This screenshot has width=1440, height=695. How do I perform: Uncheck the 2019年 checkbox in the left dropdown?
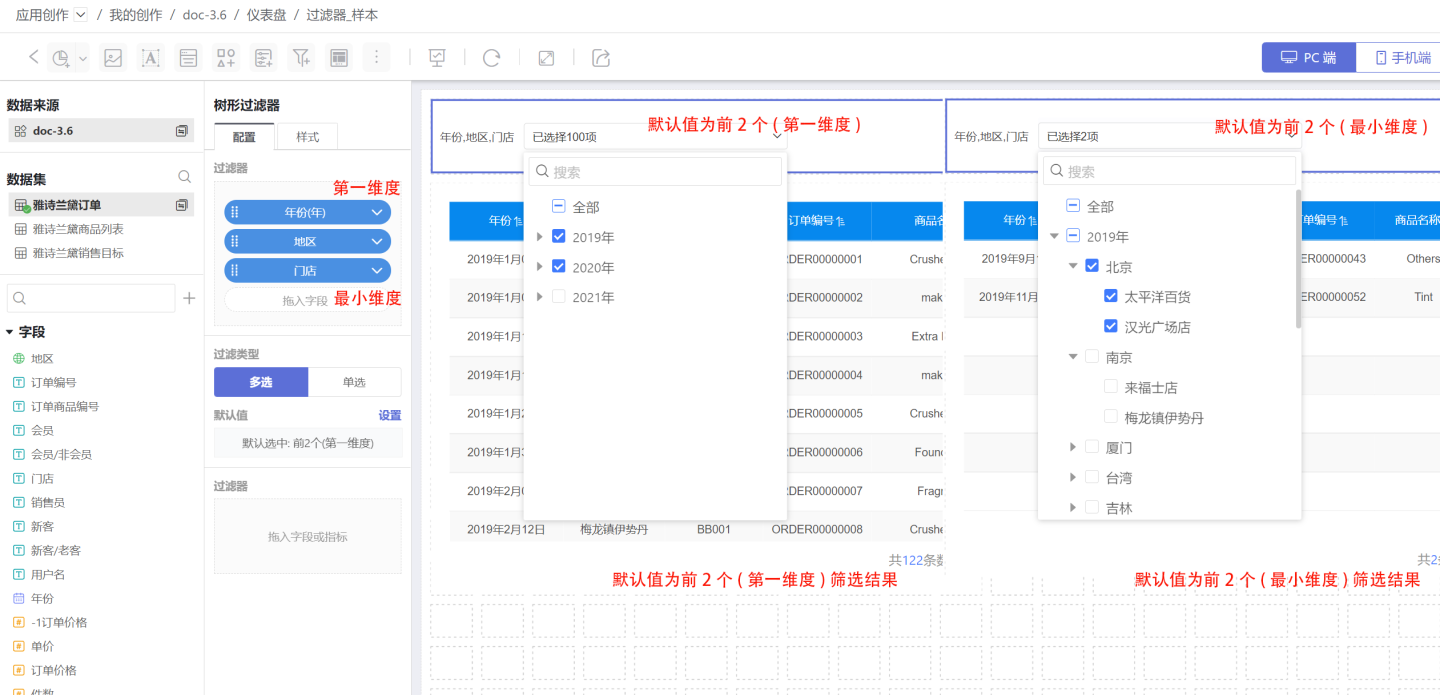coord(559,237)
